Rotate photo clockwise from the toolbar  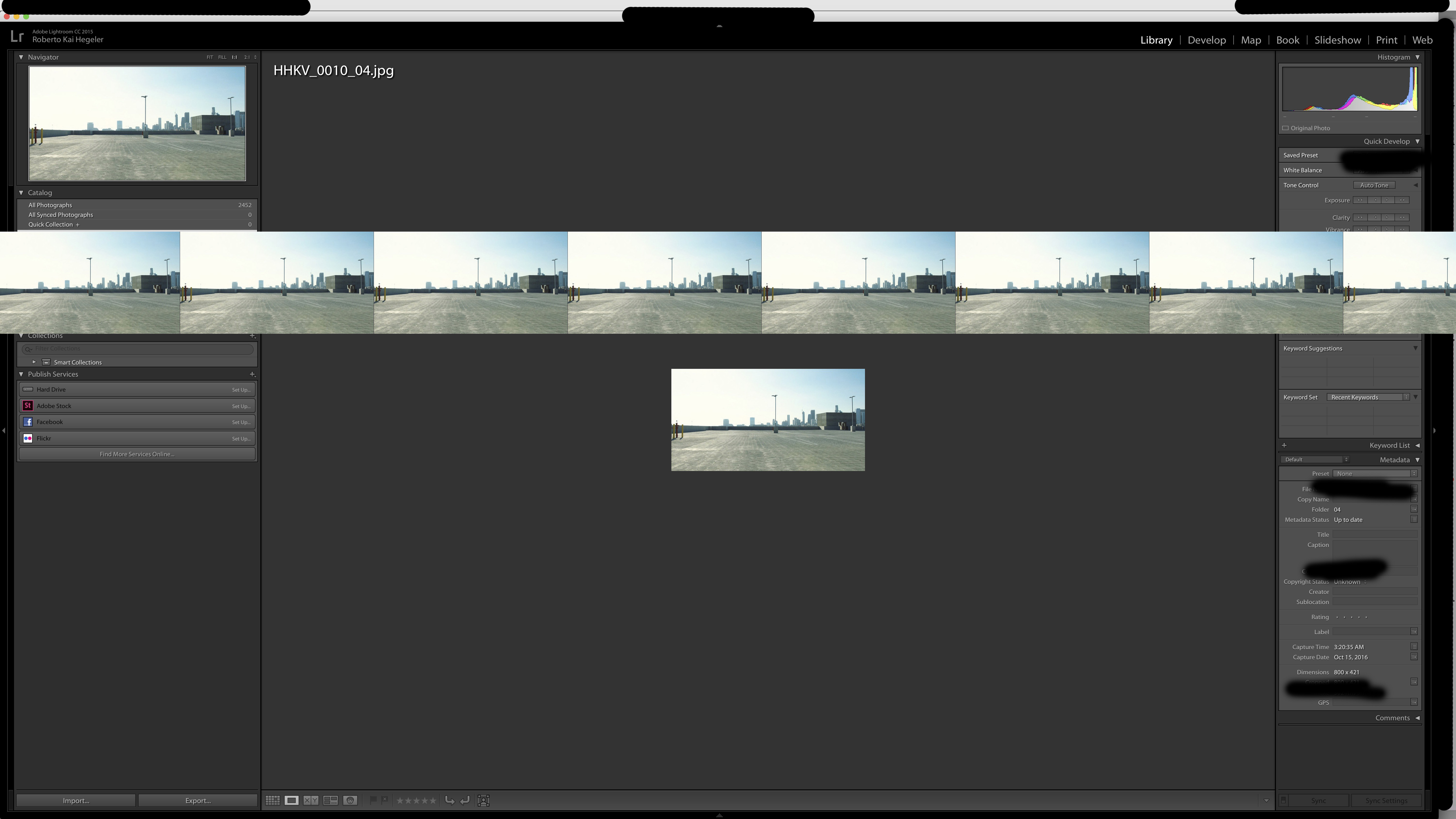tap(465, 800)
